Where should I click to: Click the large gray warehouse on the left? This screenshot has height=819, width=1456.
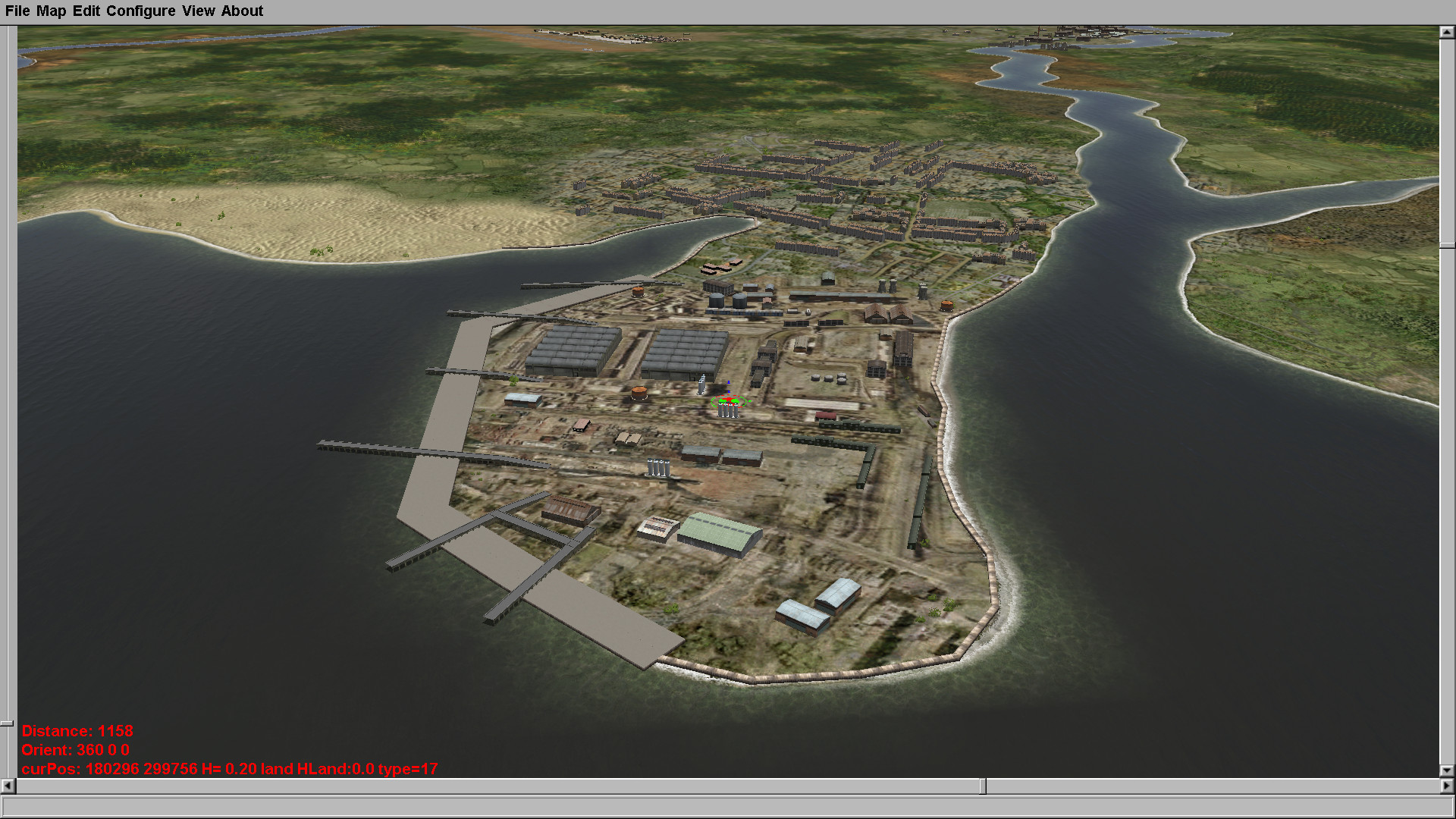click(x=573, y=350)
